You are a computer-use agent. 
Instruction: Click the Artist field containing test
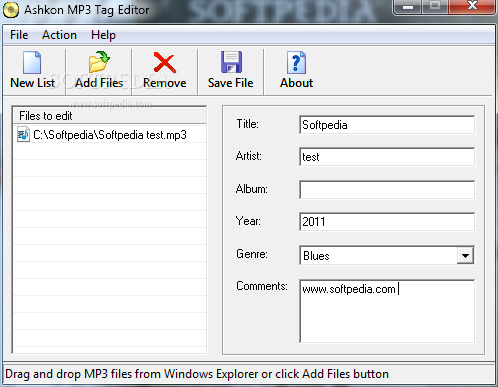pyautogui.click(x=387, y=157)
